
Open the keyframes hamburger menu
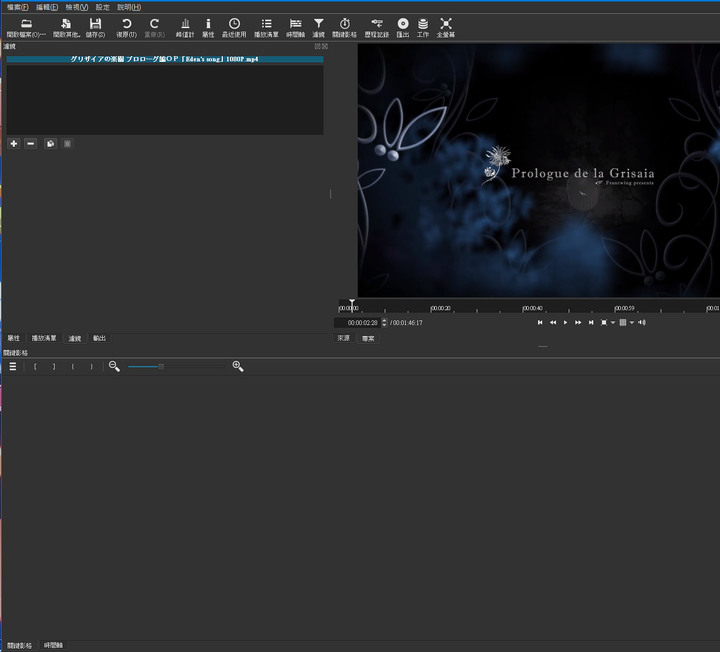13,366
